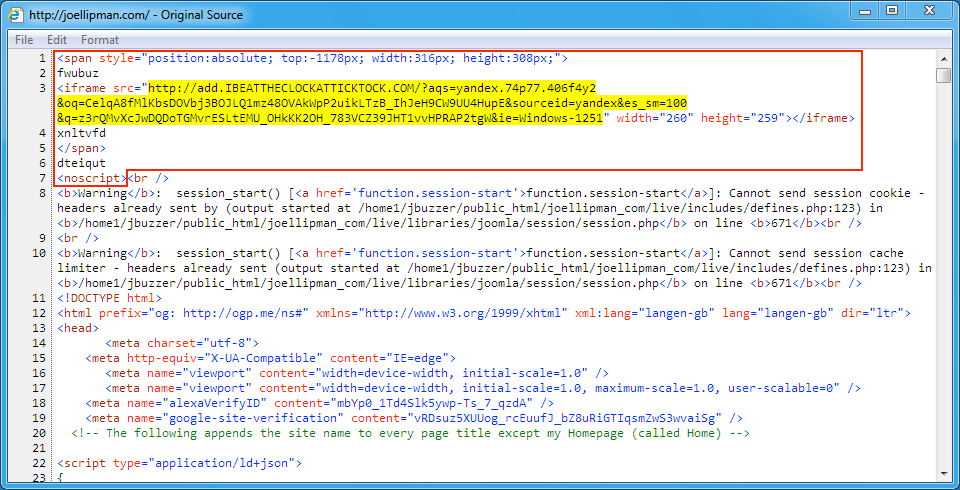Close the Original Source window
This screenshot has width=960, height=490.
coord(929,10)
